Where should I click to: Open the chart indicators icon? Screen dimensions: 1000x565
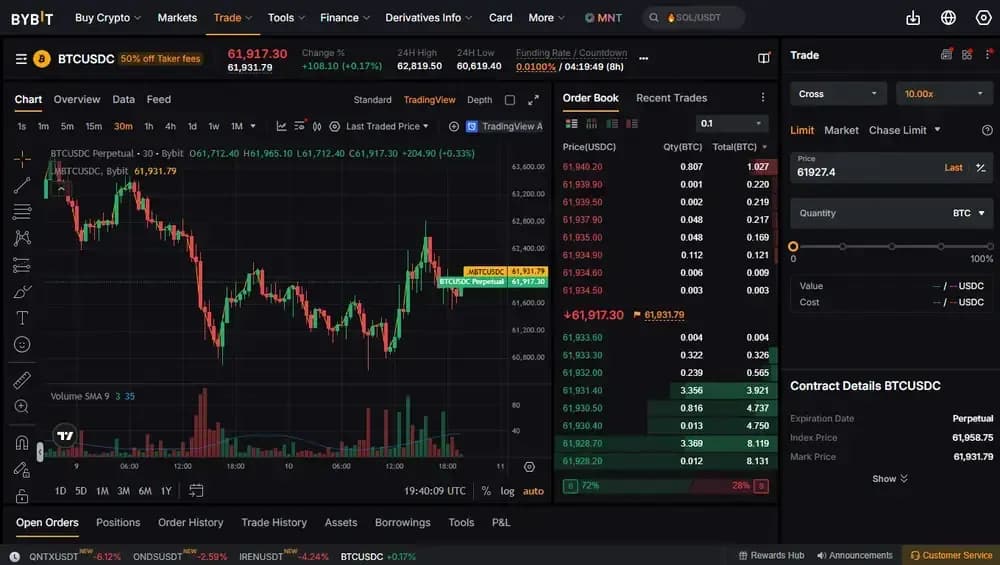(x=300, y=126)
